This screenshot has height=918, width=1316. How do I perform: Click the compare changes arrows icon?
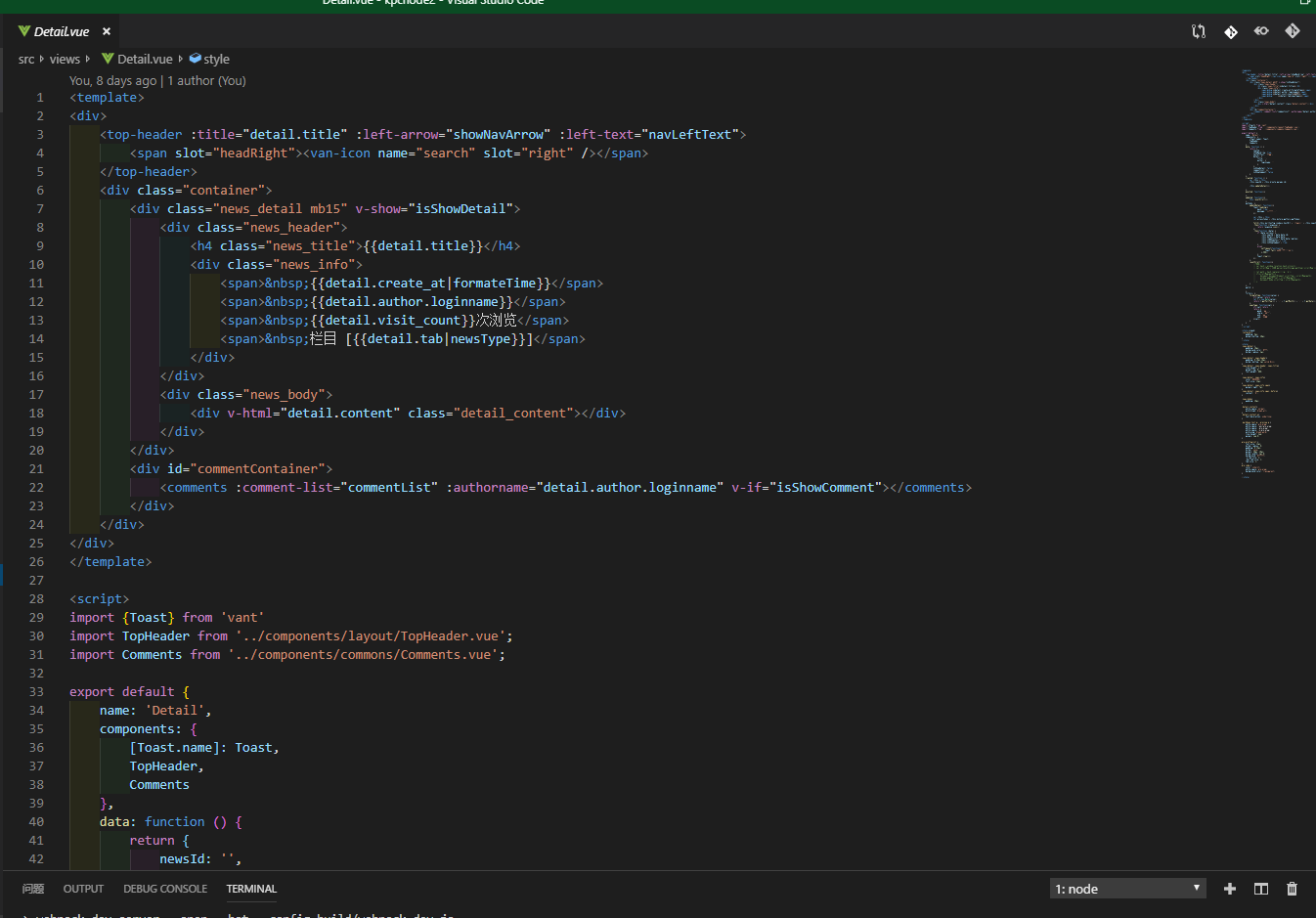1199,31
